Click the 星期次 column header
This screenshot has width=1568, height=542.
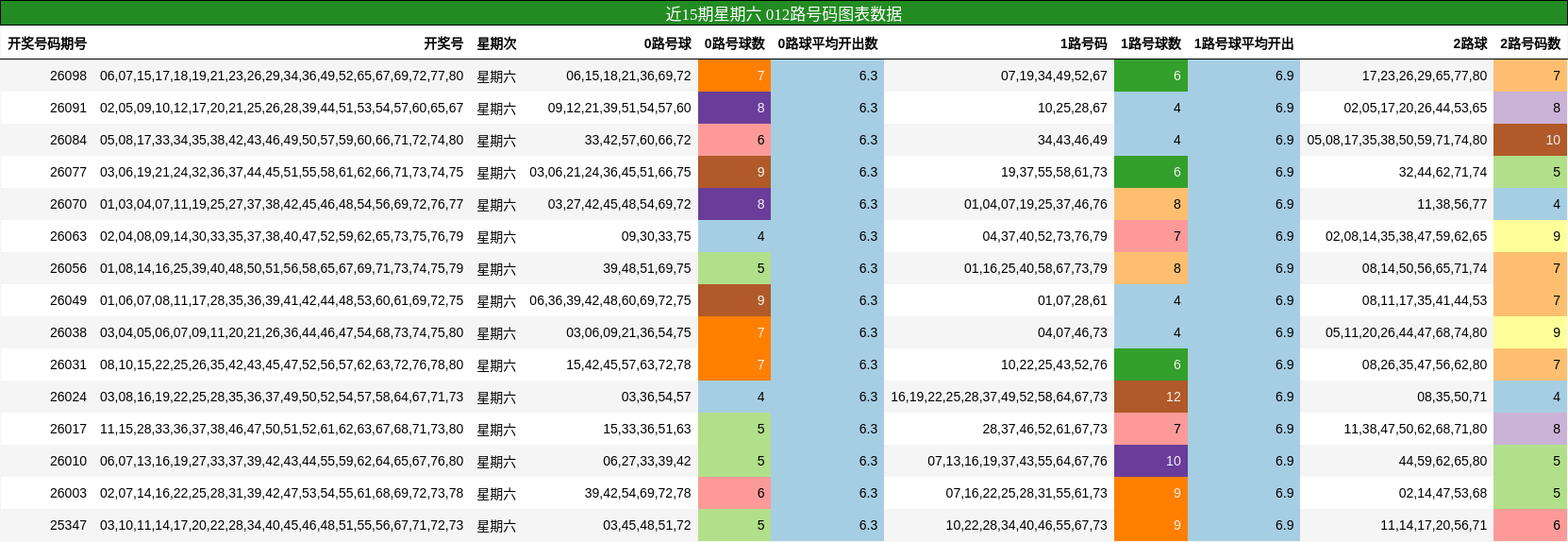(496, 43)
